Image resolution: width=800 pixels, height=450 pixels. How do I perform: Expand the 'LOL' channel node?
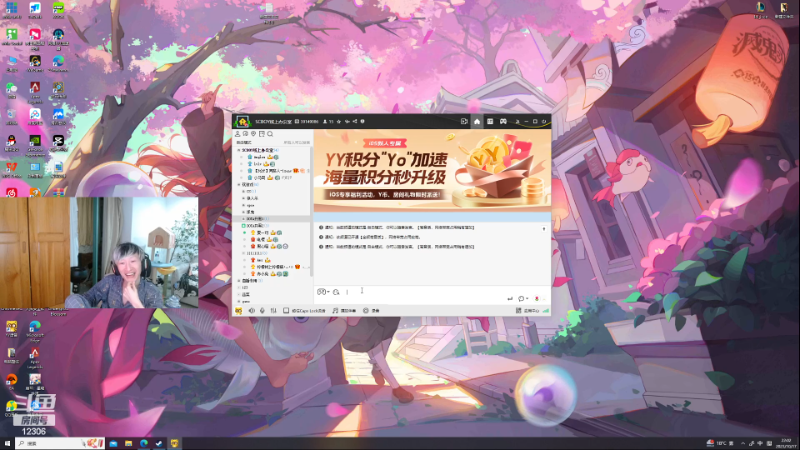238,288
